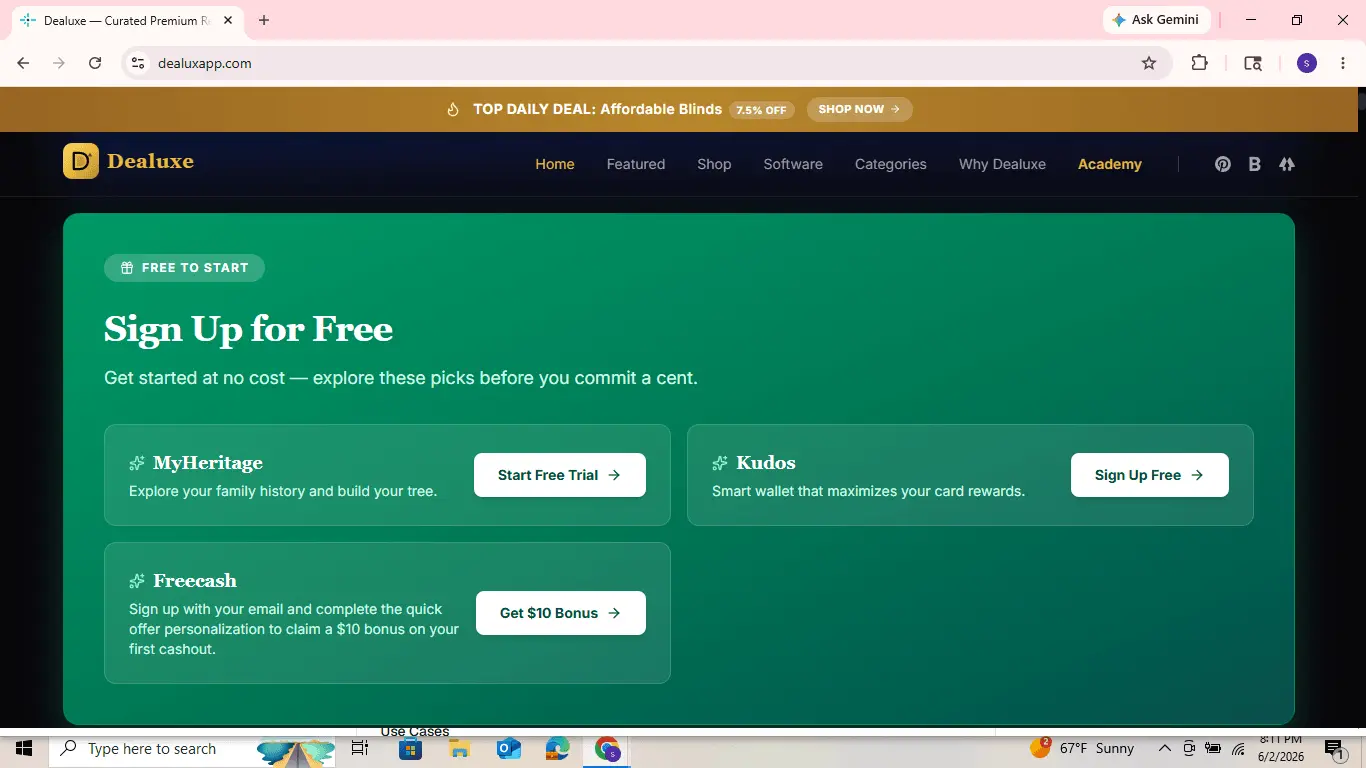Go back to previous page

[23, 63]
